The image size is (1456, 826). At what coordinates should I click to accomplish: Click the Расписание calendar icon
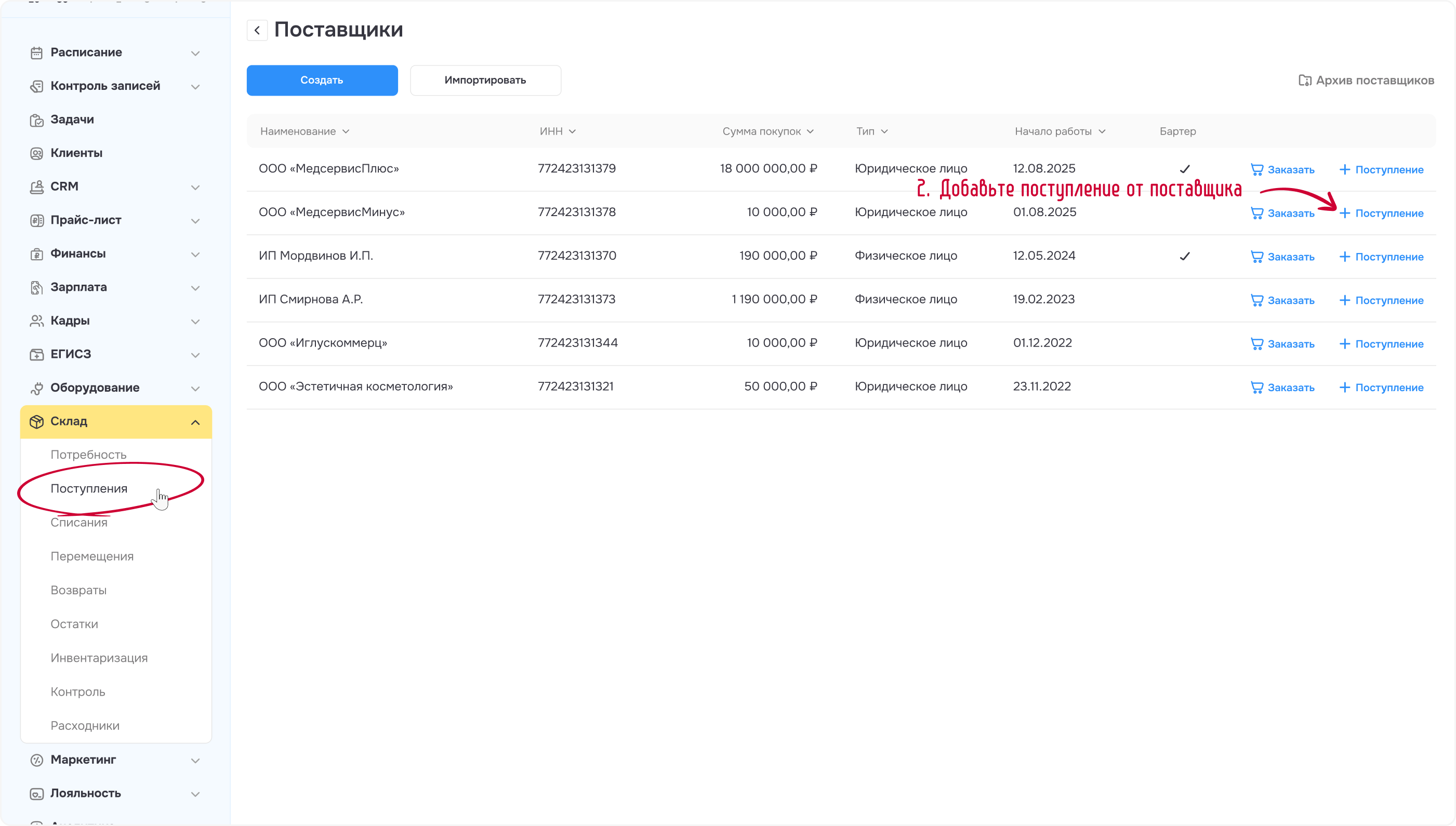36,53
